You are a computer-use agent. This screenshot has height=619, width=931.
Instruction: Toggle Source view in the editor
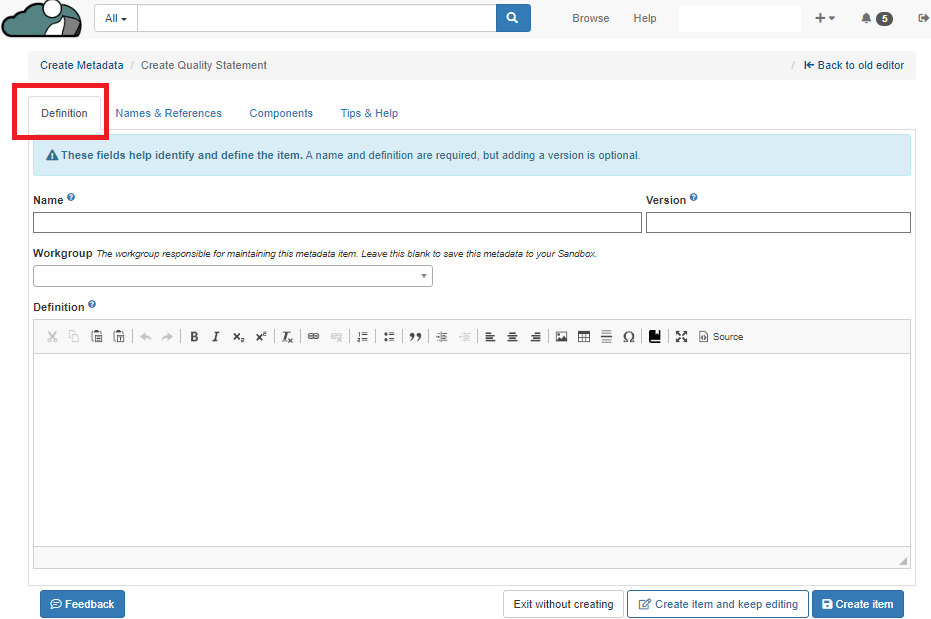721,337
